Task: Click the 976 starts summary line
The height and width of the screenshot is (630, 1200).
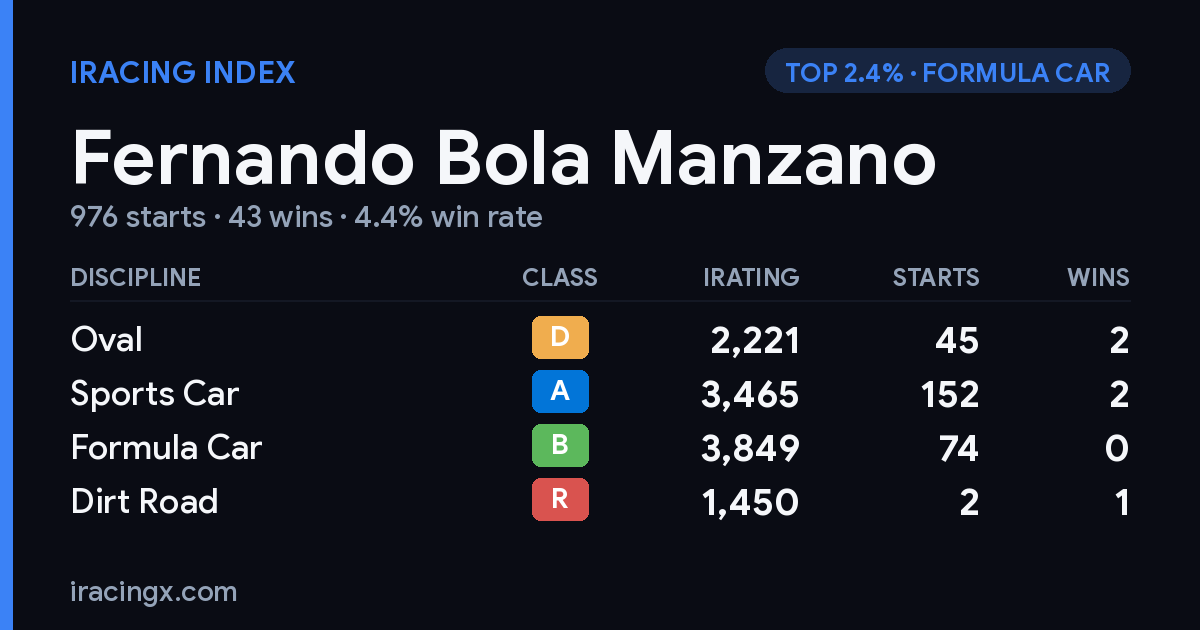Action: 306,216
